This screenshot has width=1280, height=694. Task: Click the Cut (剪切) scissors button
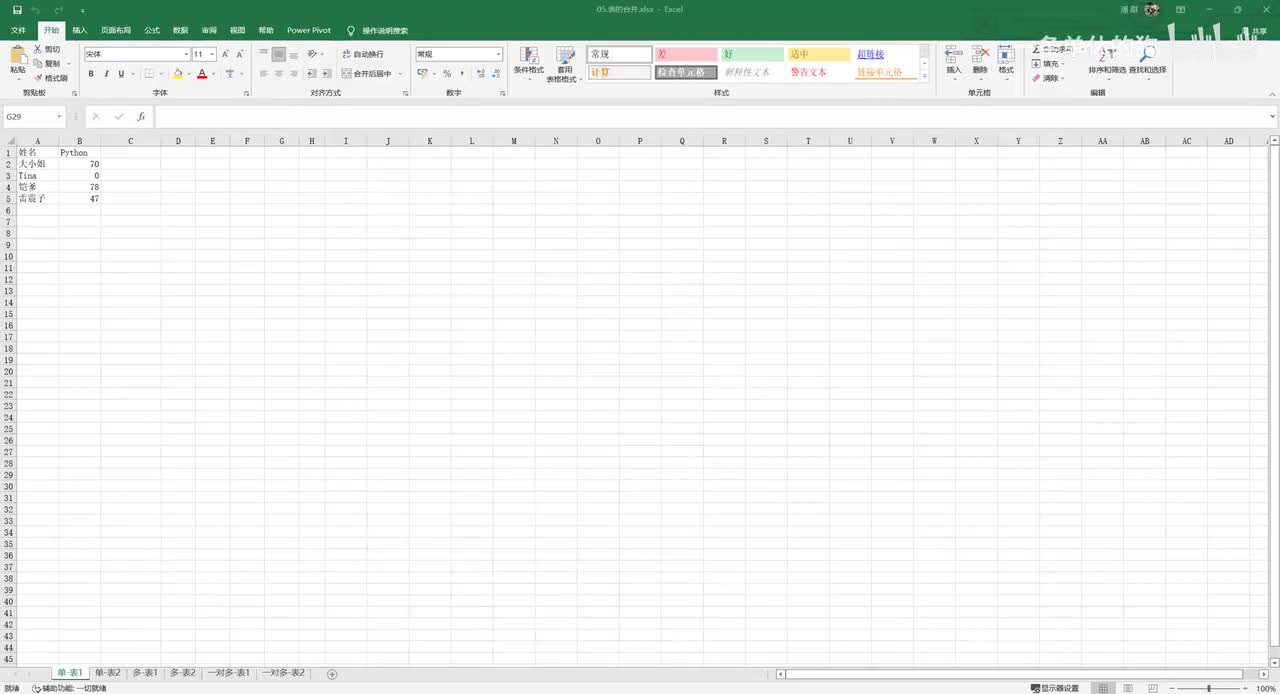click(46, 49)
